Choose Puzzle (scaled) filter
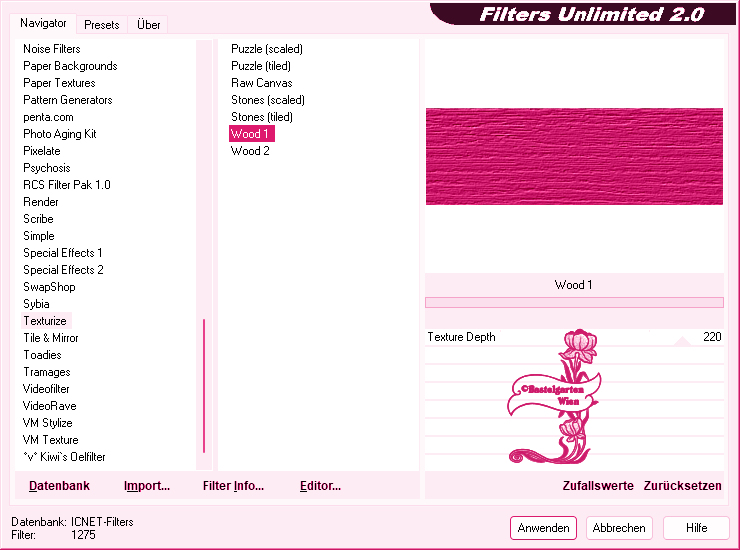This screenshot has height=550, width=740. coord(267,49)
